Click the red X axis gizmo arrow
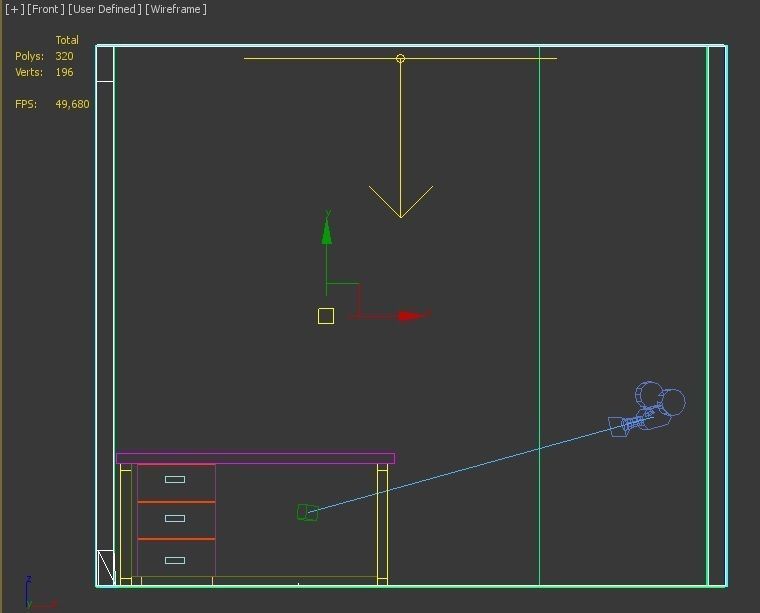760x613 pixels. [x=411, y=316]
